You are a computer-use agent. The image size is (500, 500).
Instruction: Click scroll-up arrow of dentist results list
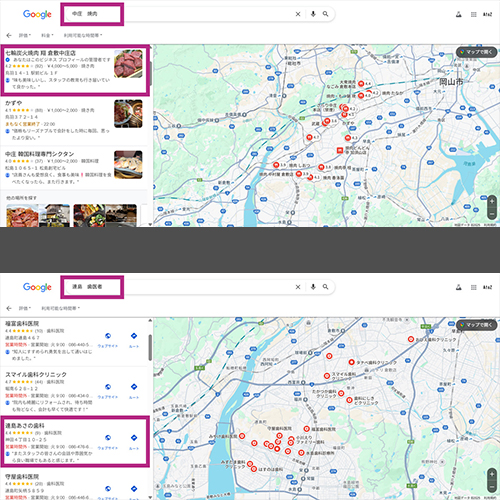150,321
